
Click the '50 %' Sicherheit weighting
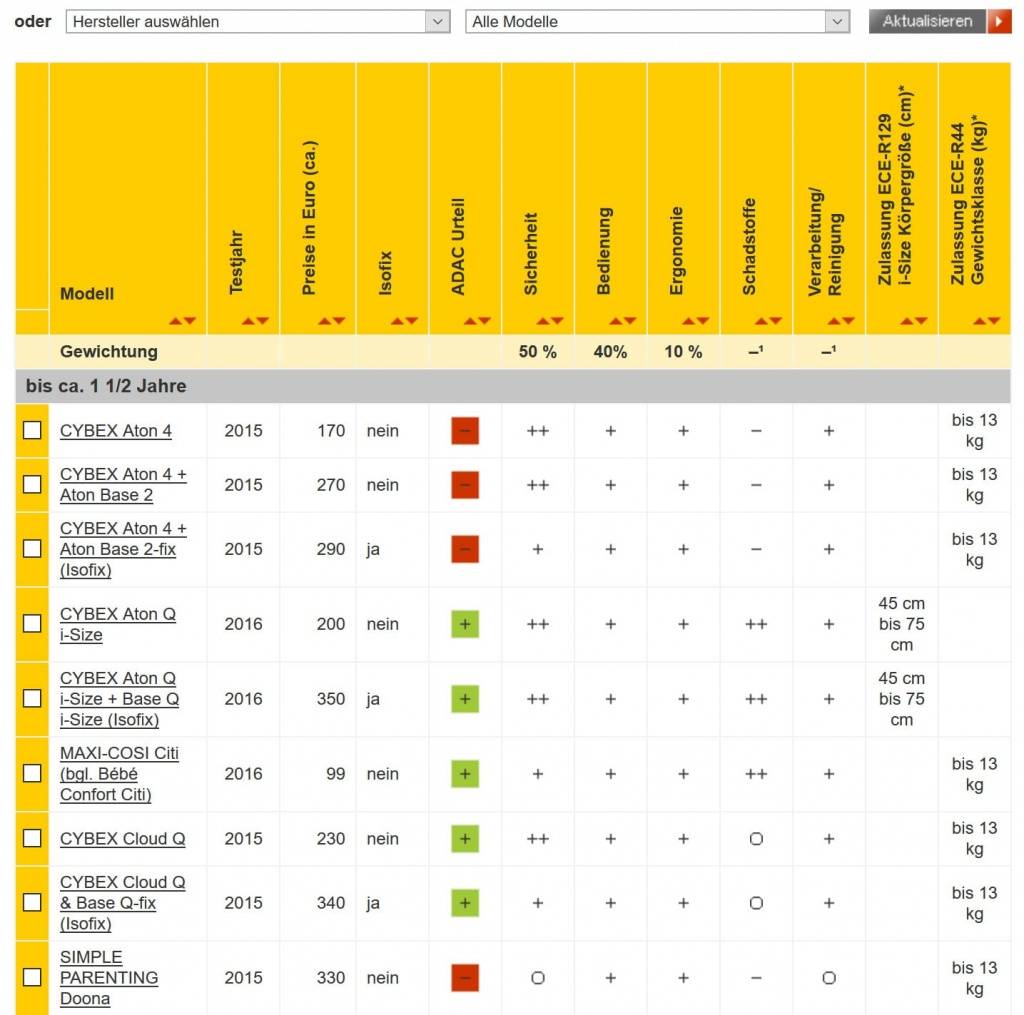(x=537, y=352)
